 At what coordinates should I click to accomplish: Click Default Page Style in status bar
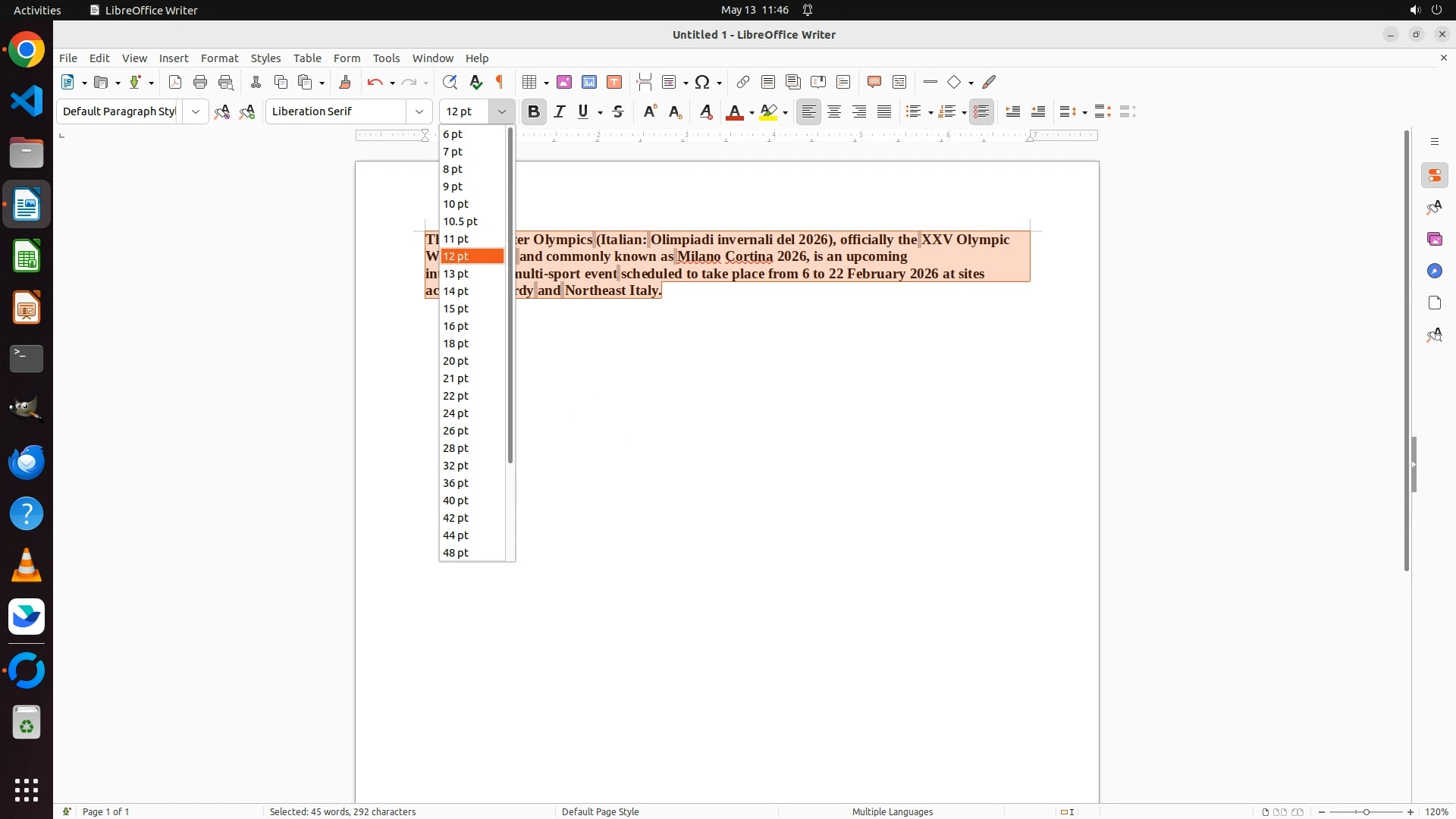600,811
